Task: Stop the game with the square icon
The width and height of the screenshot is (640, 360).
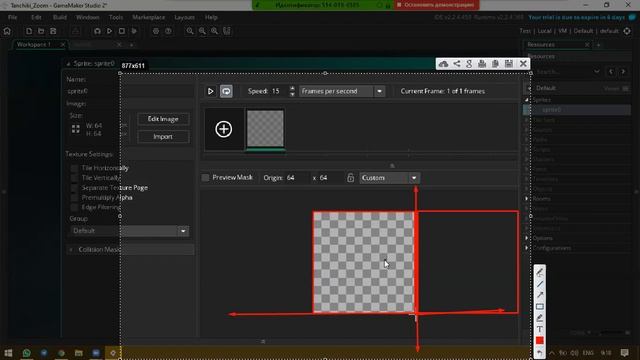Action: [122, 31]
